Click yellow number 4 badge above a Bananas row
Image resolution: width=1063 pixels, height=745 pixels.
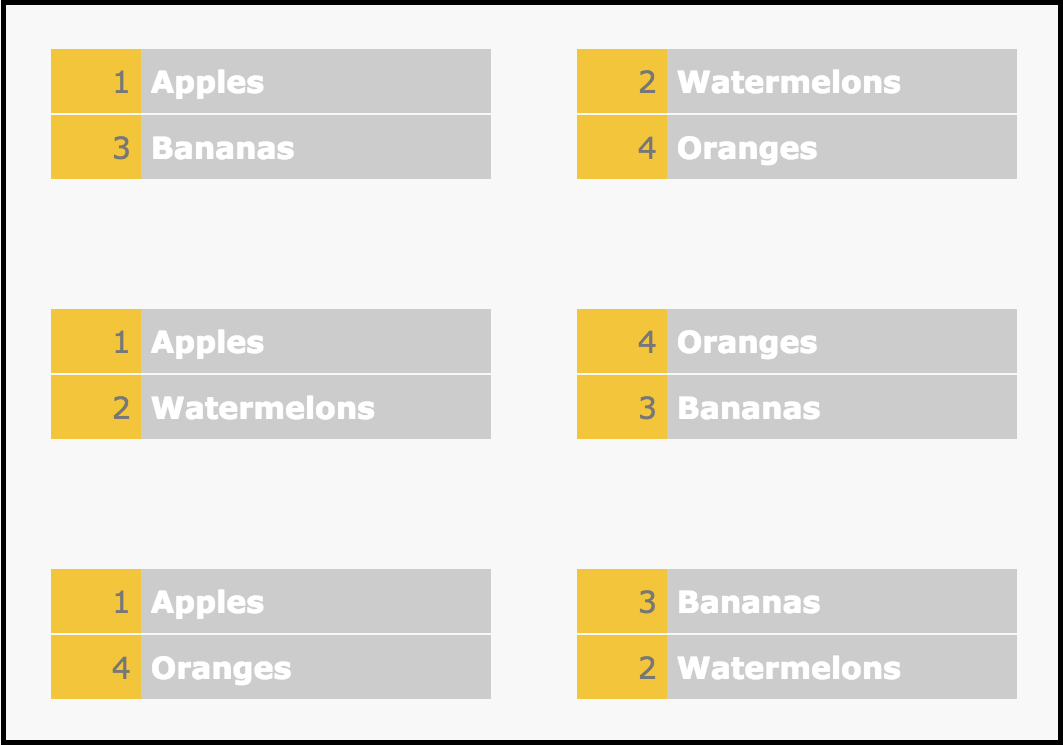[x=622, y=341]
